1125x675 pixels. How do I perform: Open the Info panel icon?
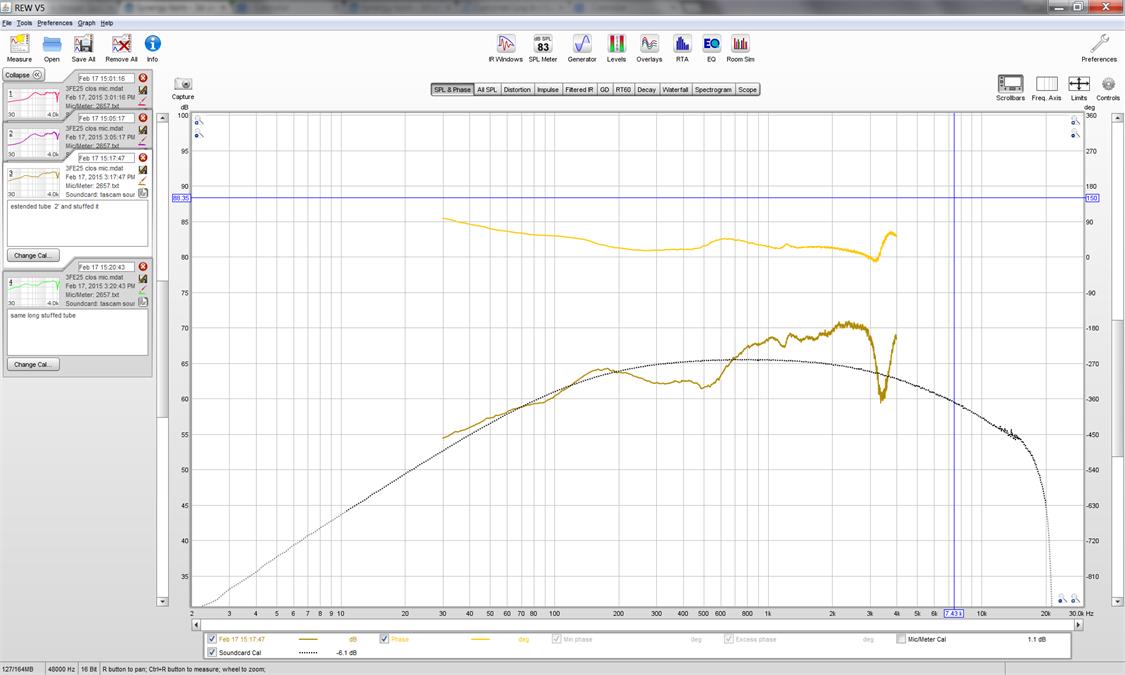click(152, 44)
